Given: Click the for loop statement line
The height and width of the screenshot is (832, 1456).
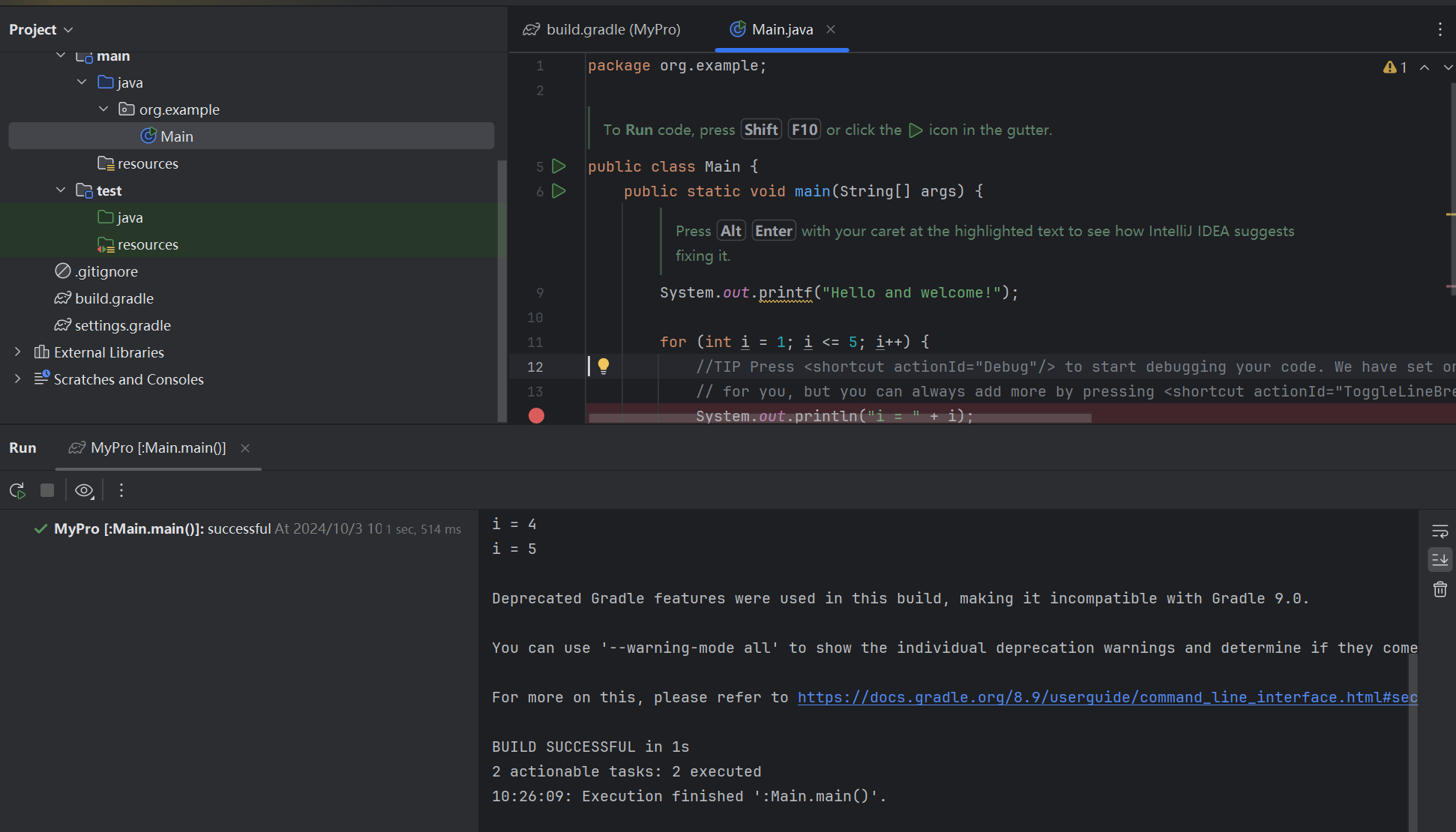Looking at the screenshot, I should (x=794, y=342).
